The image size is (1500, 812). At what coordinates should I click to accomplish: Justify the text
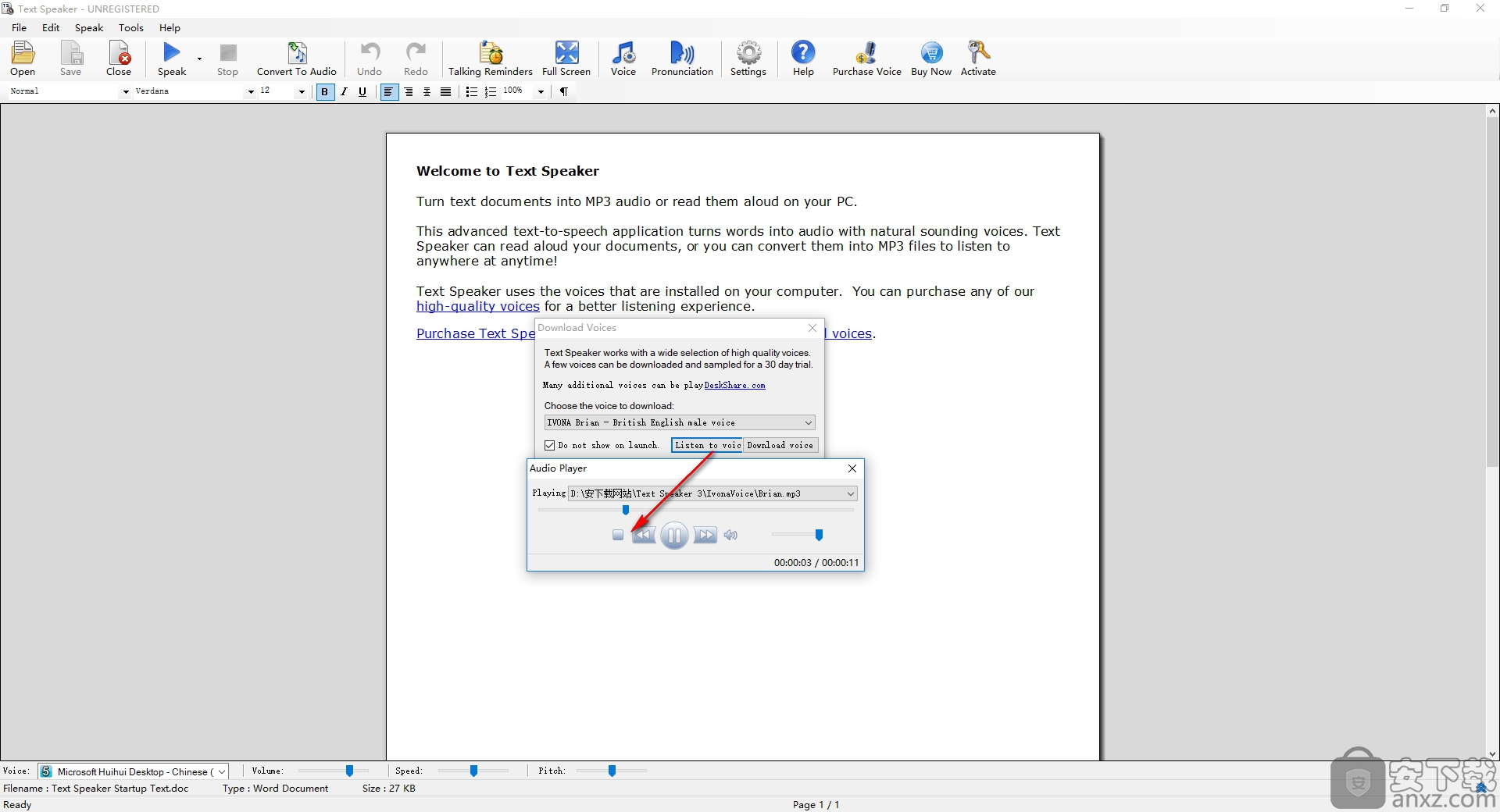click(x=445, y=92)
